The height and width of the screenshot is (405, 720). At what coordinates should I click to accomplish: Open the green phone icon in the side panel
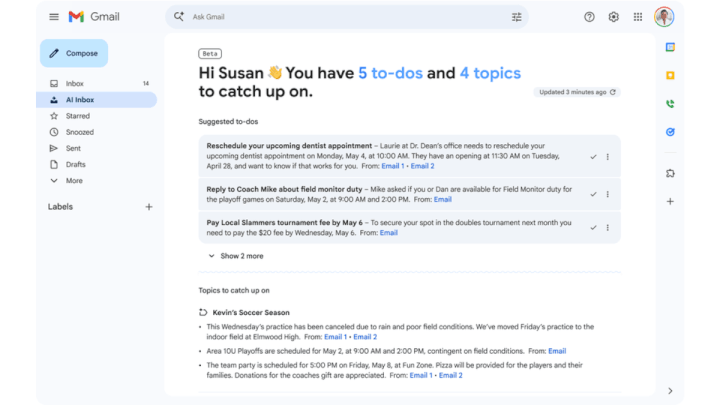(670, 104)
